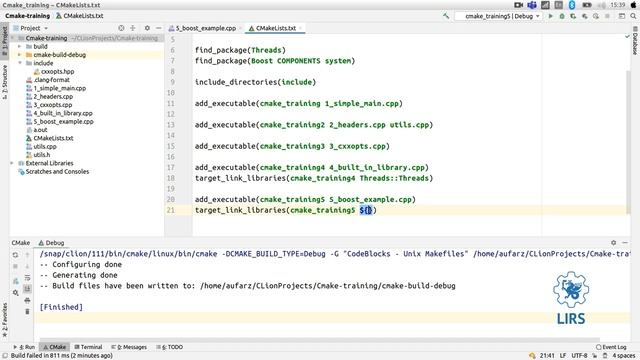Start debugging with the green bug icon

562,16
